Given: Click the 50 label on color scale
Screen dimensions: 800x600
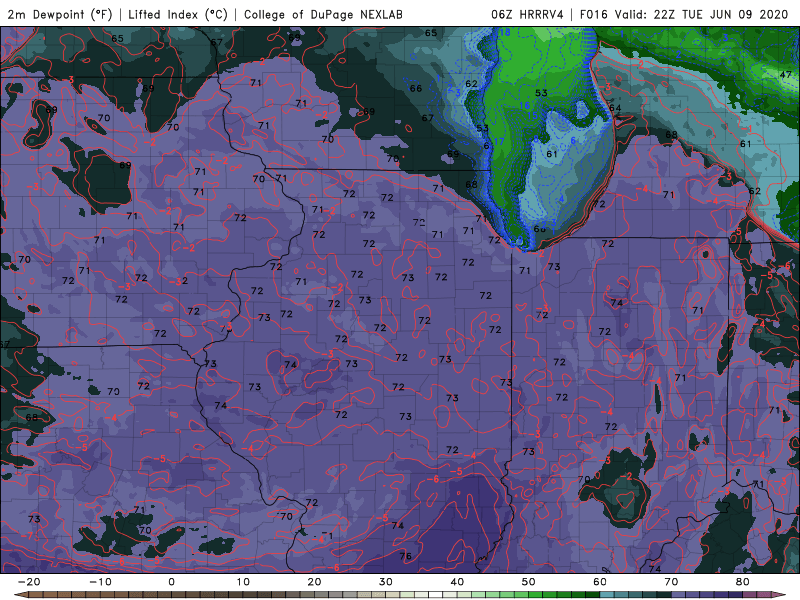Looking at the screenshot, I should (x=529, y=582).
